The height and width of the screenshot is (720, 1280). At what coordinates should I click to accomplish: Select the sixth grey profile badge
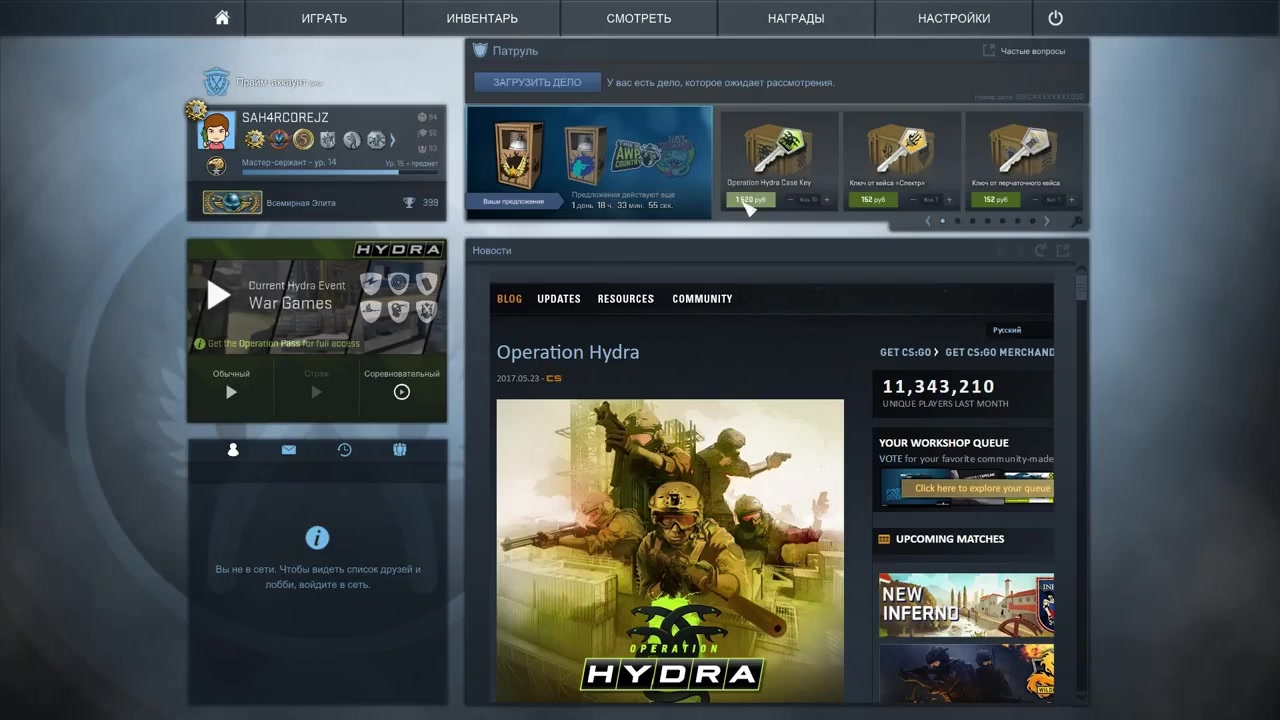tap(376, 140)
